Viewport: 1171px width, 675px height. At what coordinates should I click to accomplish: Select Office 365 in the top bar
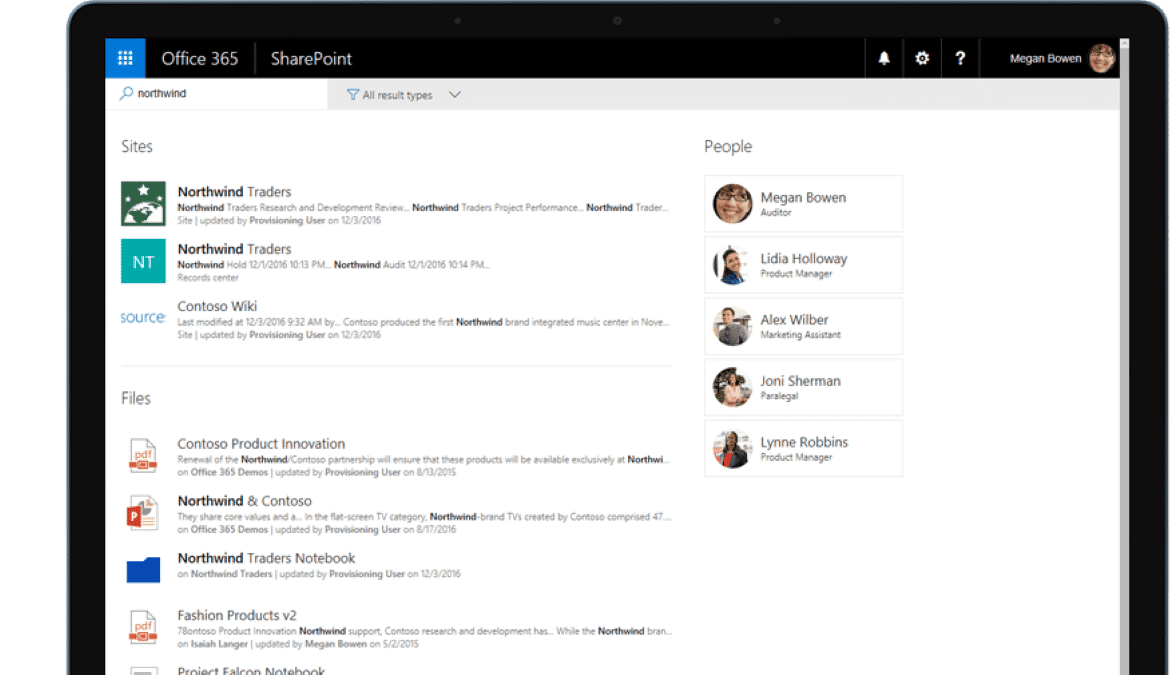199,58
